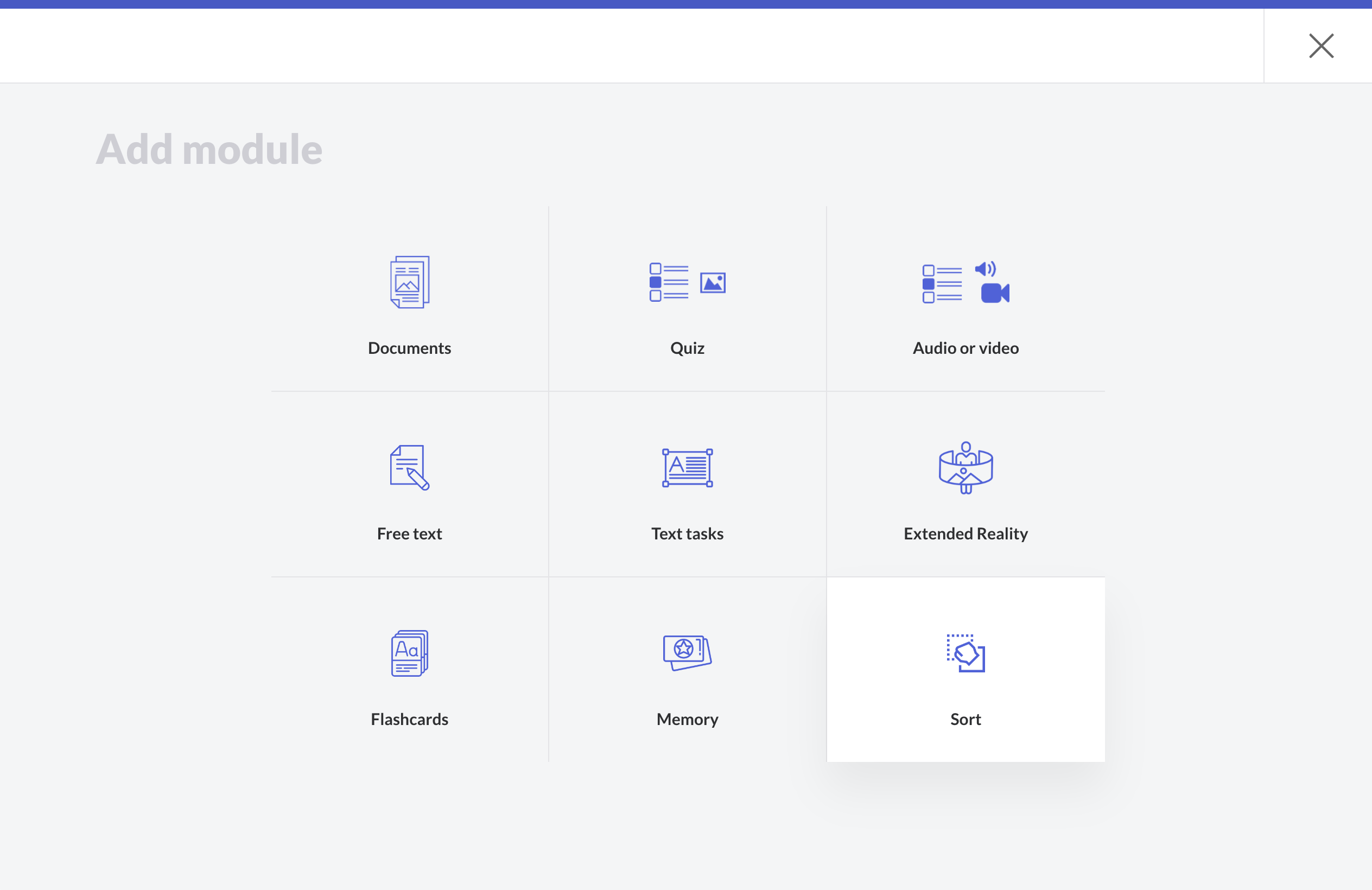
Task: Click the Sort module icon
Action: (966, 653)
